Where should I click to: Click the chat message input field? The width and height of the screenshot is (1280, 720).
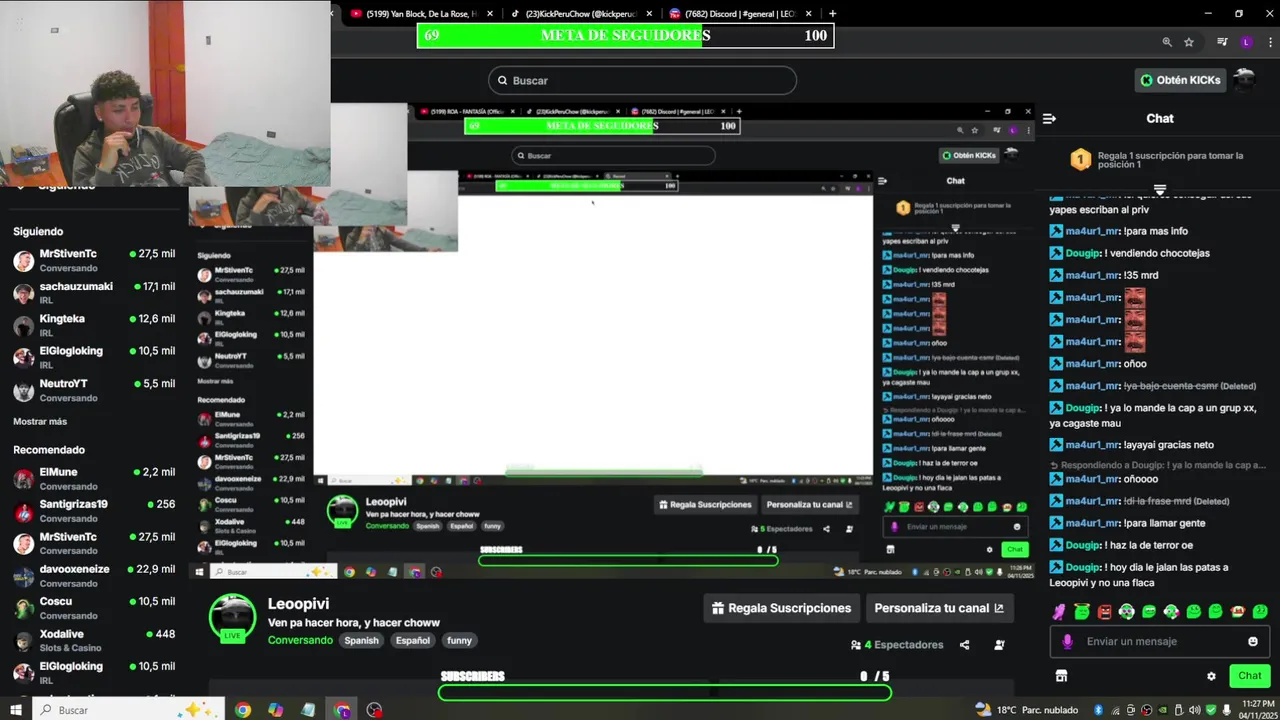tap(1160, 642)
